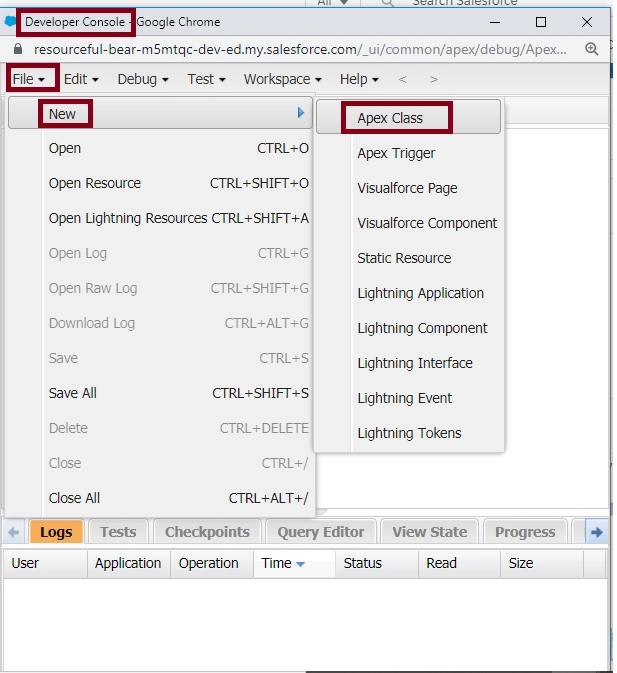Sort logs by Status column header
The width and height of the screenshot is (617, 673).
tap(377, 563)
